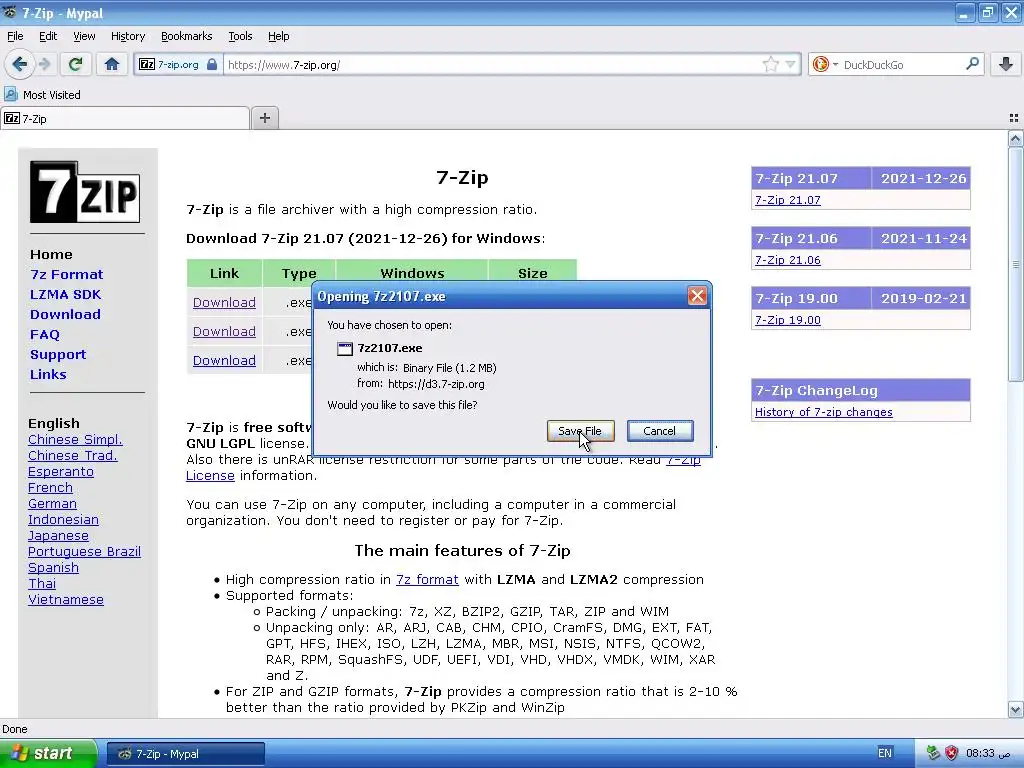The image size is (1024, 768).
Task: Open the DuckDuckGo search engine selector
Action: point(825,64)
